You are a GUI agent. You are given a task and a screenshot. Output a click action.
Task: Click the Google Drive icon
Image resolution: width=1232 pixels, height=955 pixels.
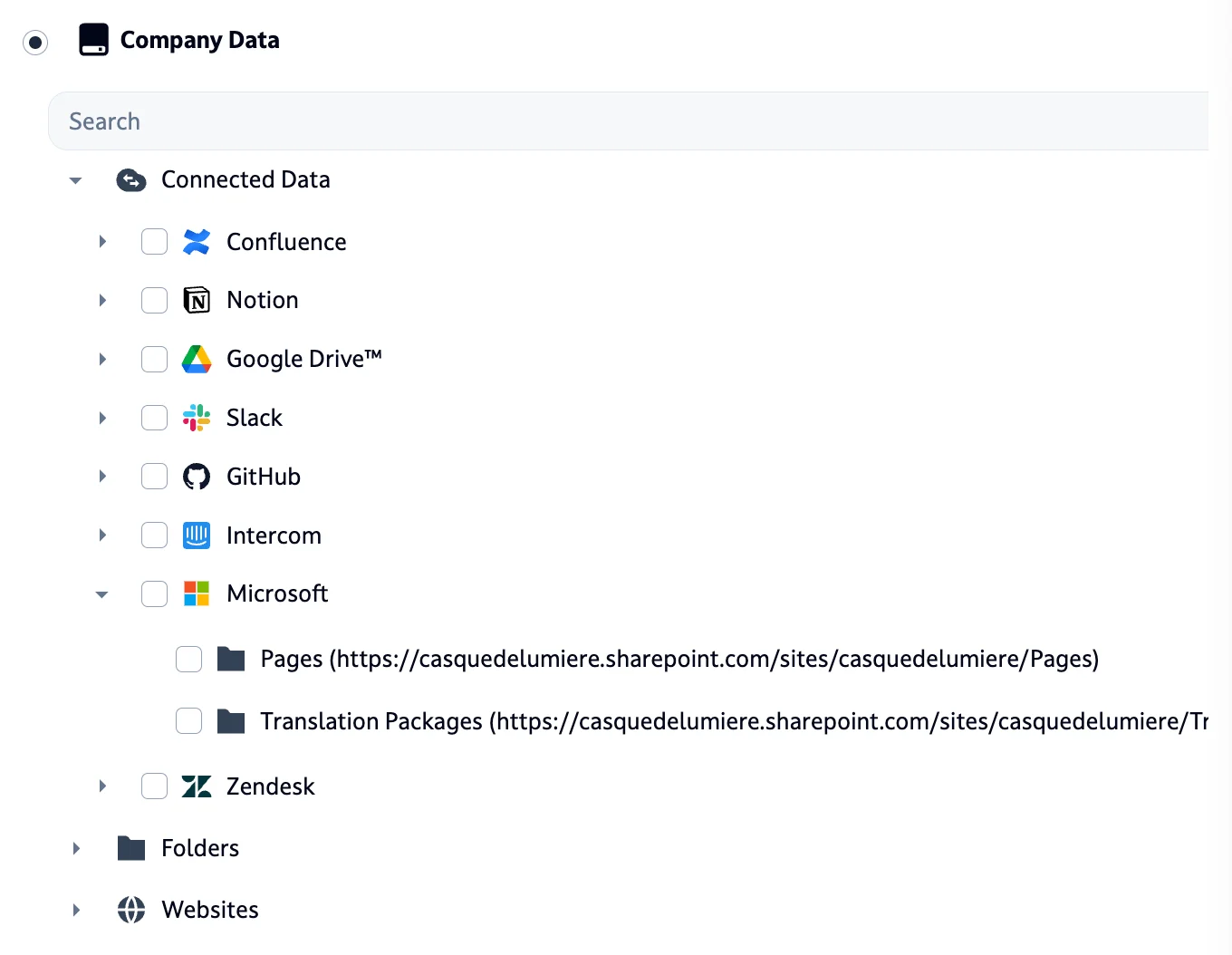(197, 359)
